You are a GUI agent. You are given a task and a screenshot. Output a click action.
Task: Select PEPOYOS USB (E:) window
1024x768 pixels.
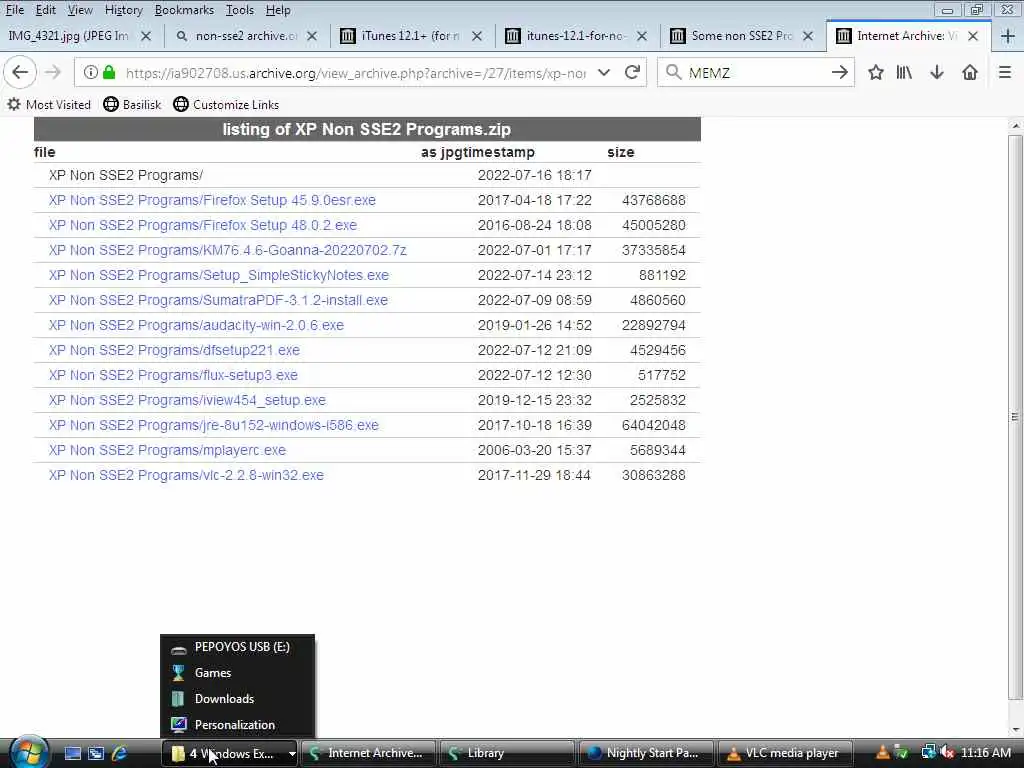238,647
